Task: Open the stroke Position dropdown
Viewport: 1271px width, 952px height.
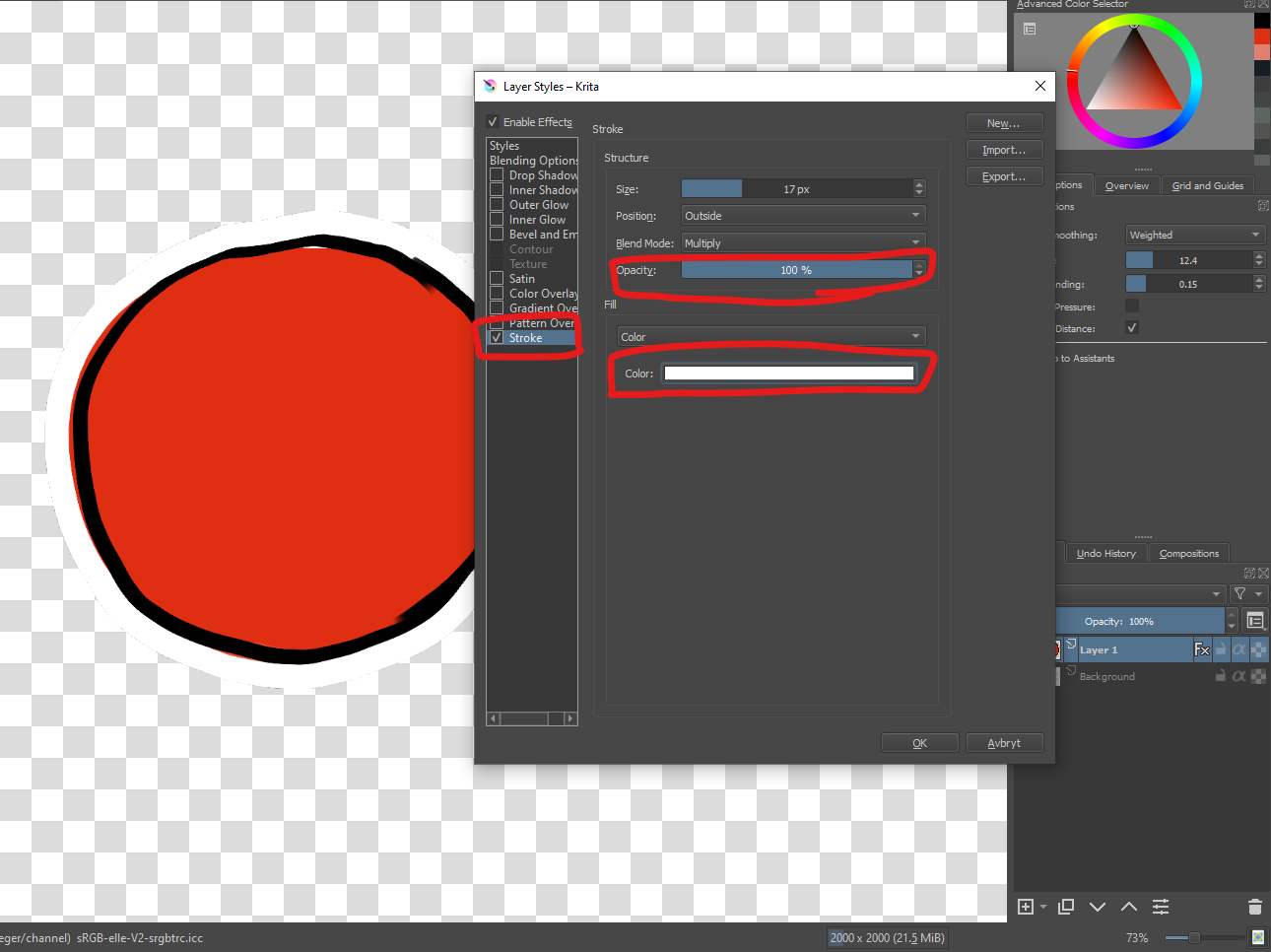Action: [x=804, y=216]
